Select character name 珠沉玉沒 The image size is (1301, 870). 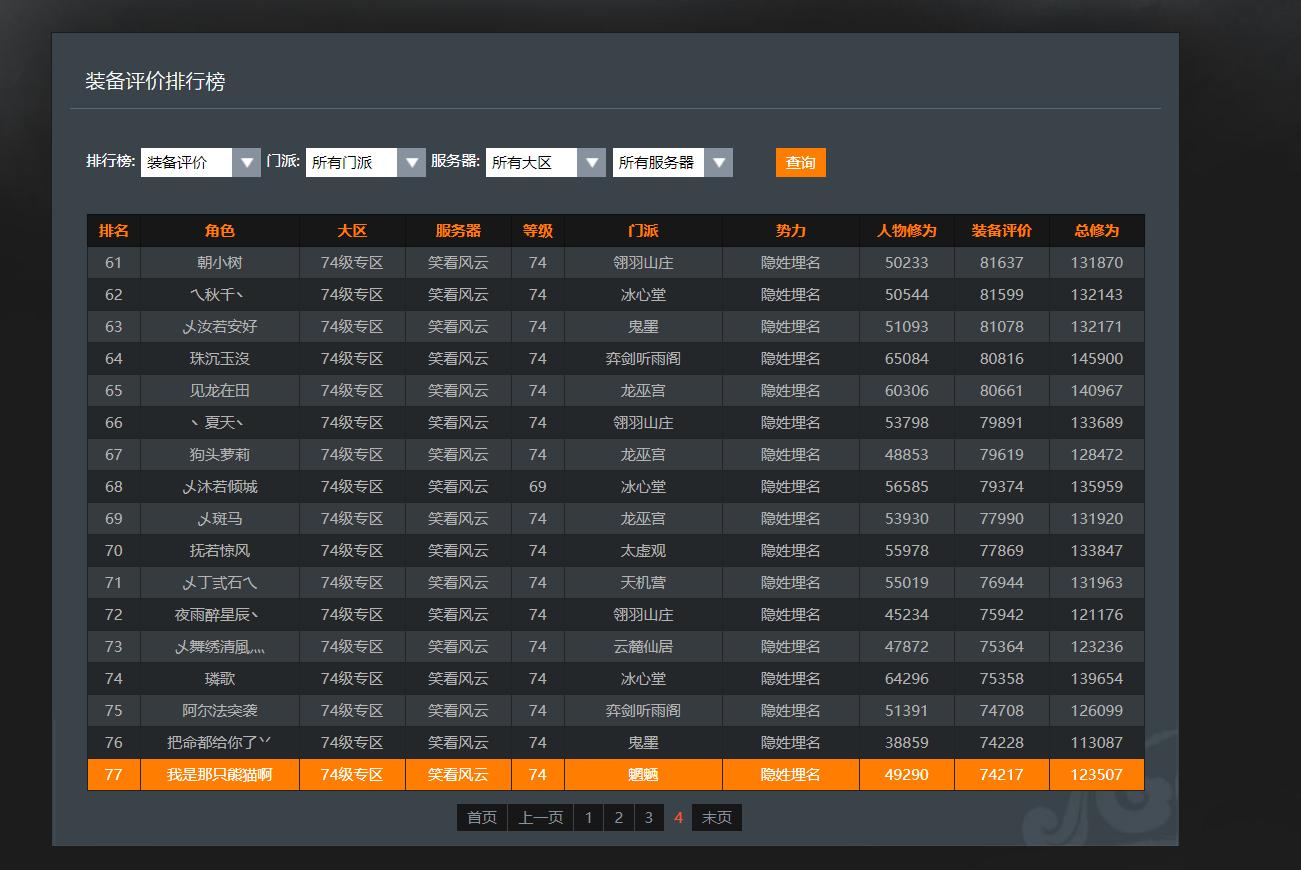coord(220,359)
